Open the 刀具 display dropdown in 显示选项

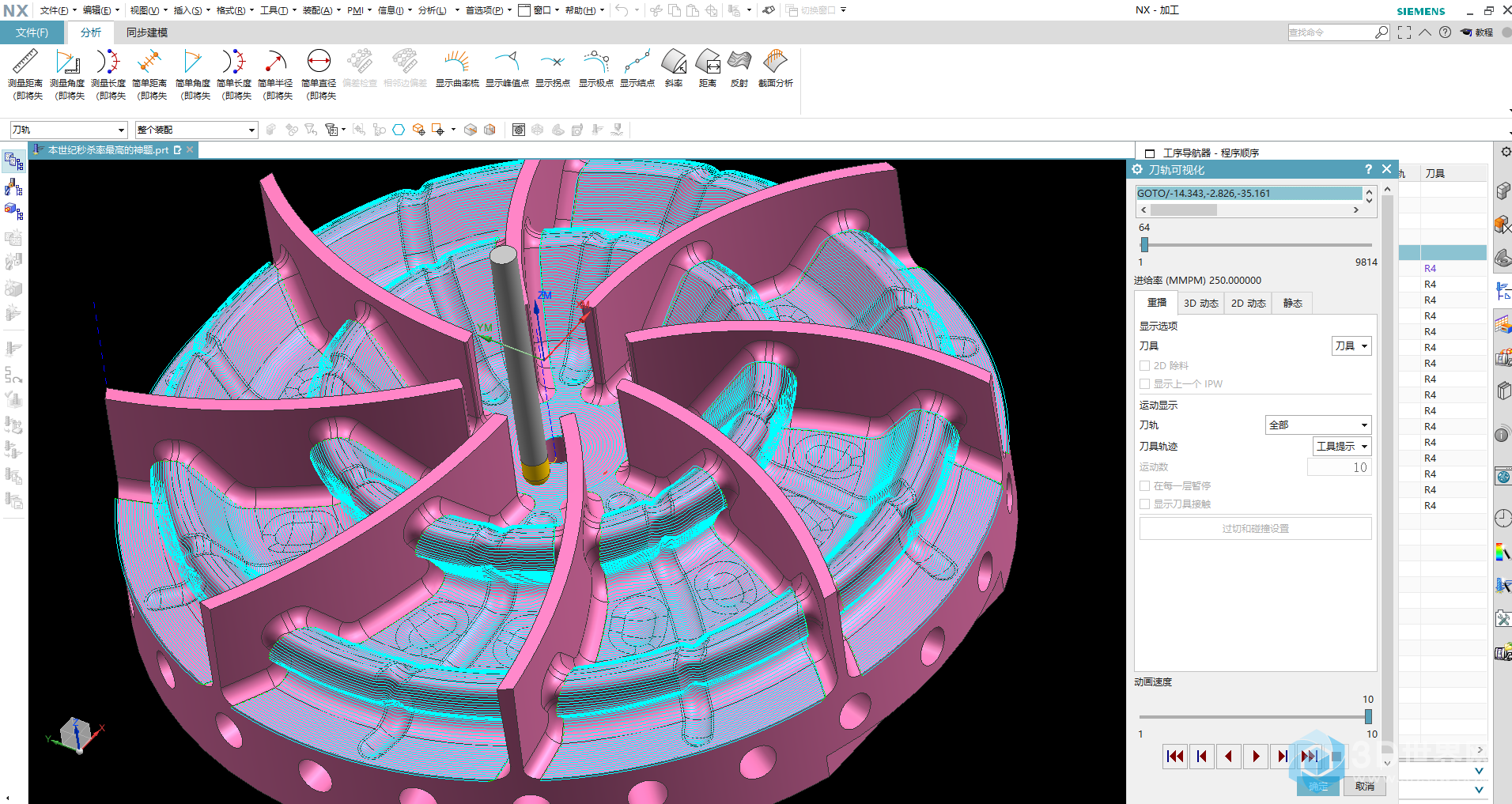(x=1351, y=345)
